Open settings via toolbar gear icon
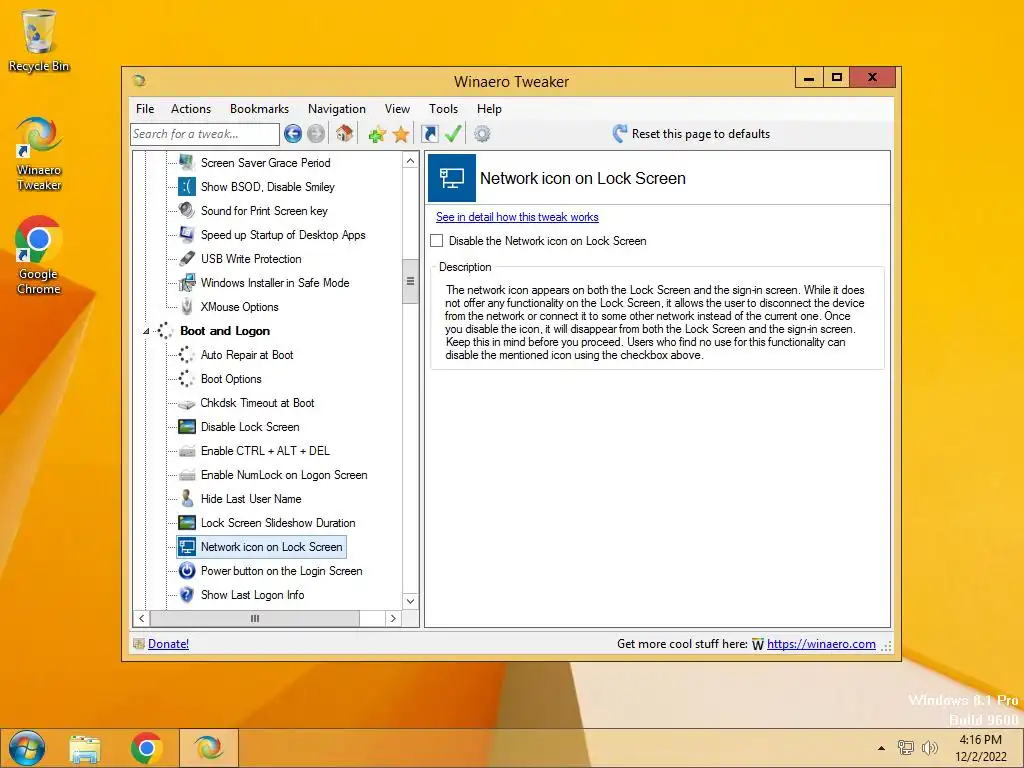This screenshot has height=768, width=1024. 482,134
